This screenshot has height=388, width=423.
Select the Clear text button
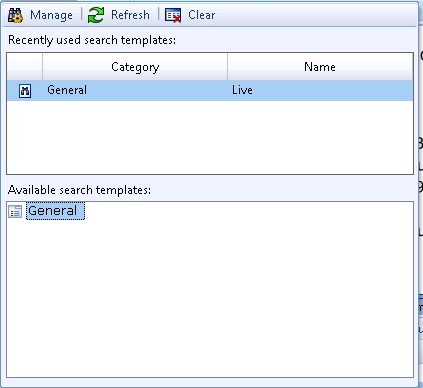[x=201, y=15]
